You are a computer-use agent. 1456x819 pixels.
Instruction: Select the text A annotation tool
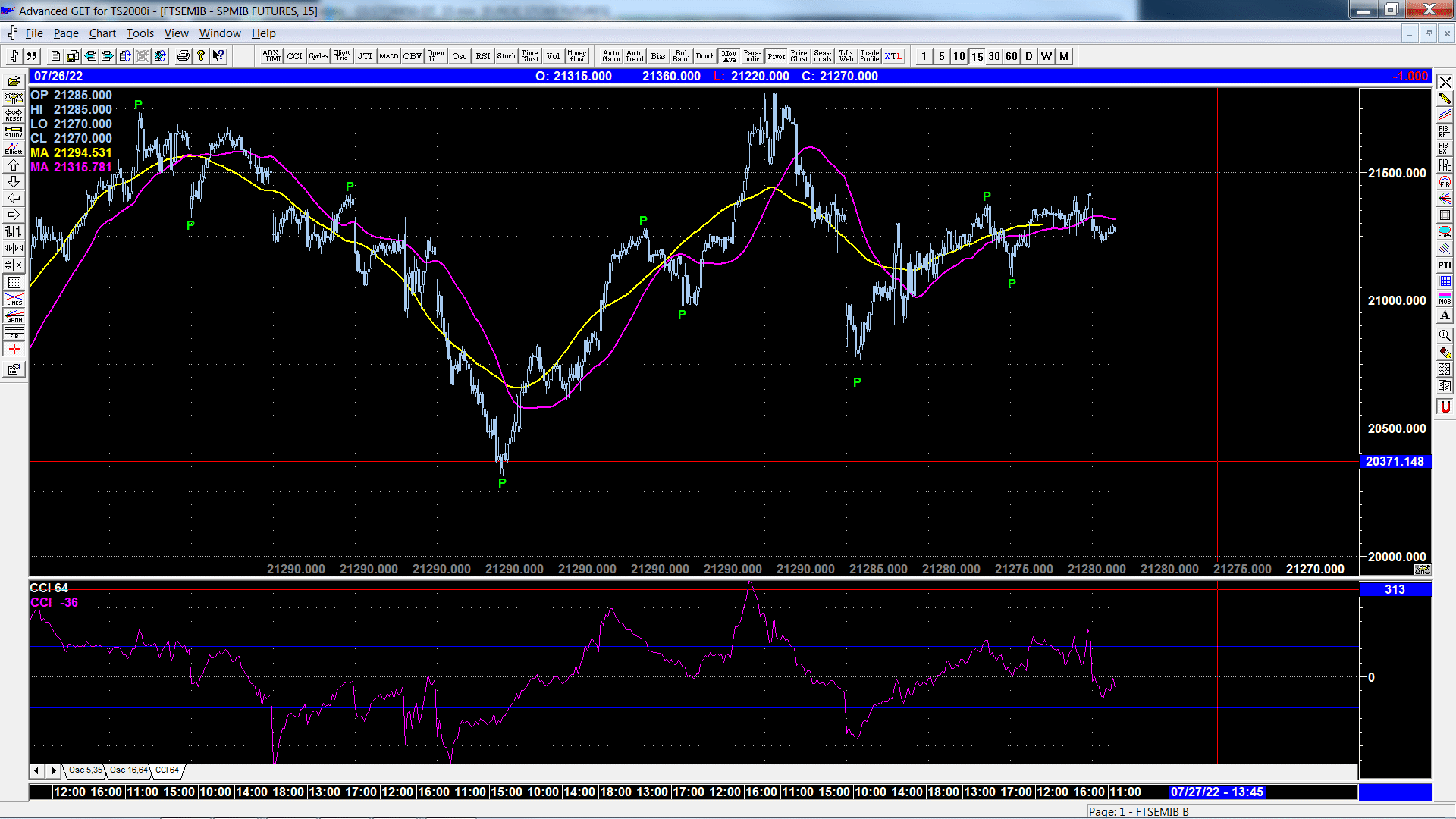point(1445,315)
